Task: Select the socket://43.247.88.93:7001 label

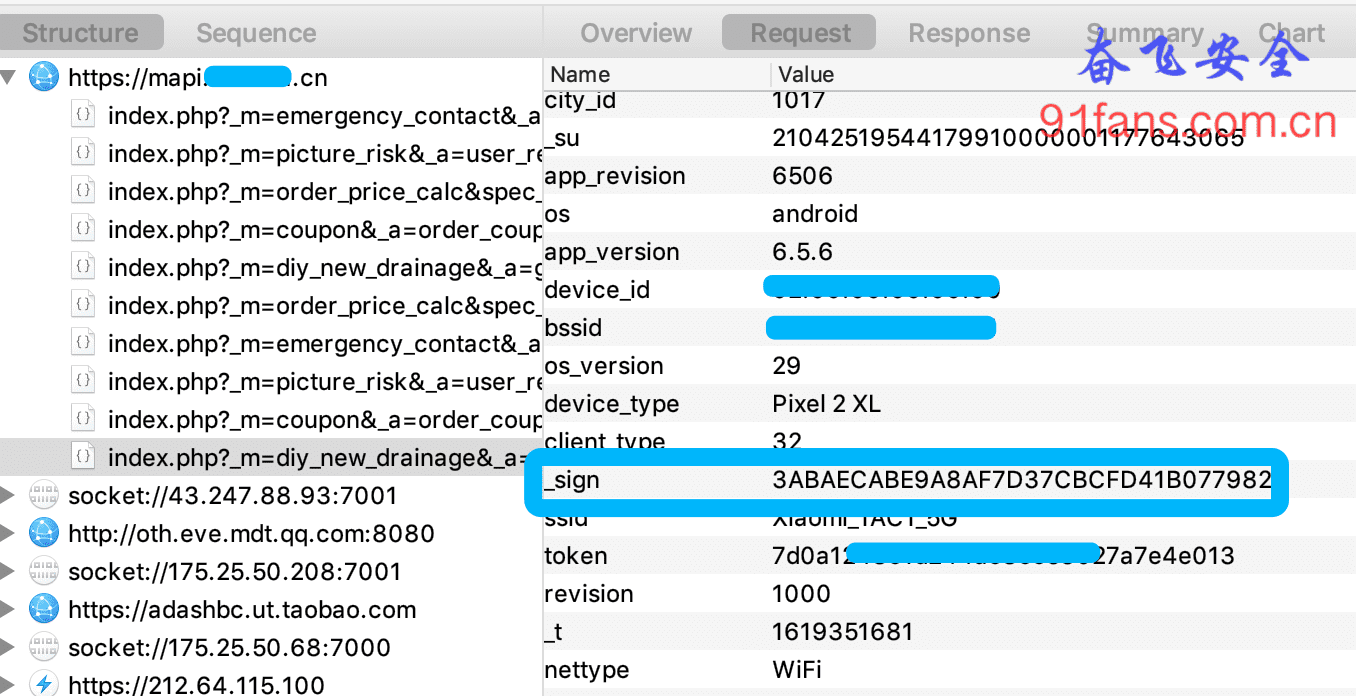Action: 233,495
